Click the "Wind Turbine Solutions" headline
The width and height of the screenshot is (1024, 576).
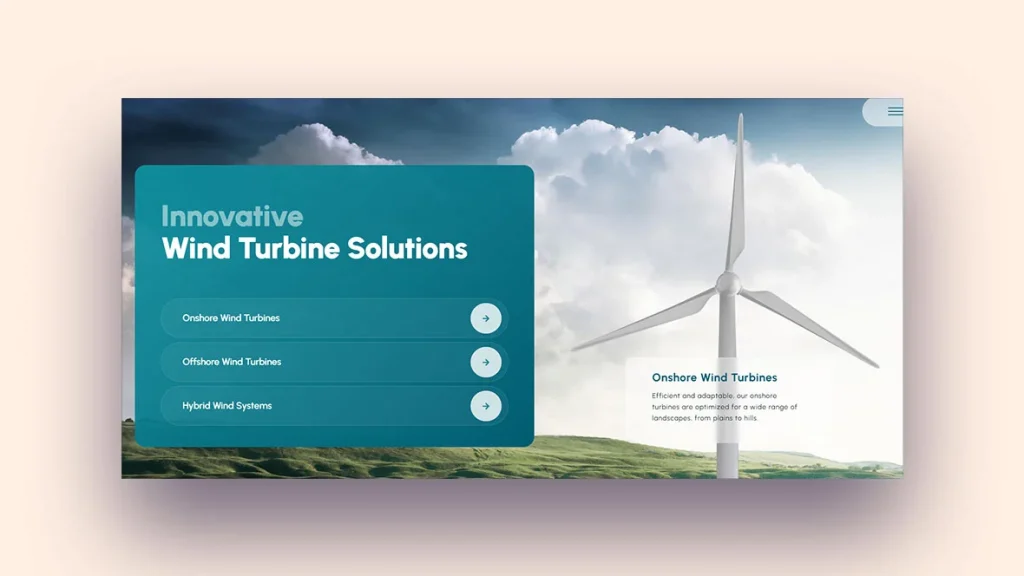pyautogui.click(x=314, y=248)
